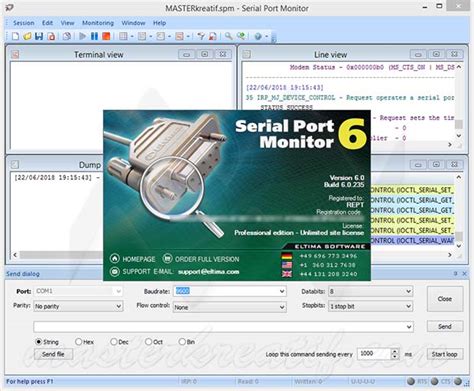
Task: Open the Window menu
Action: (133, 23)
